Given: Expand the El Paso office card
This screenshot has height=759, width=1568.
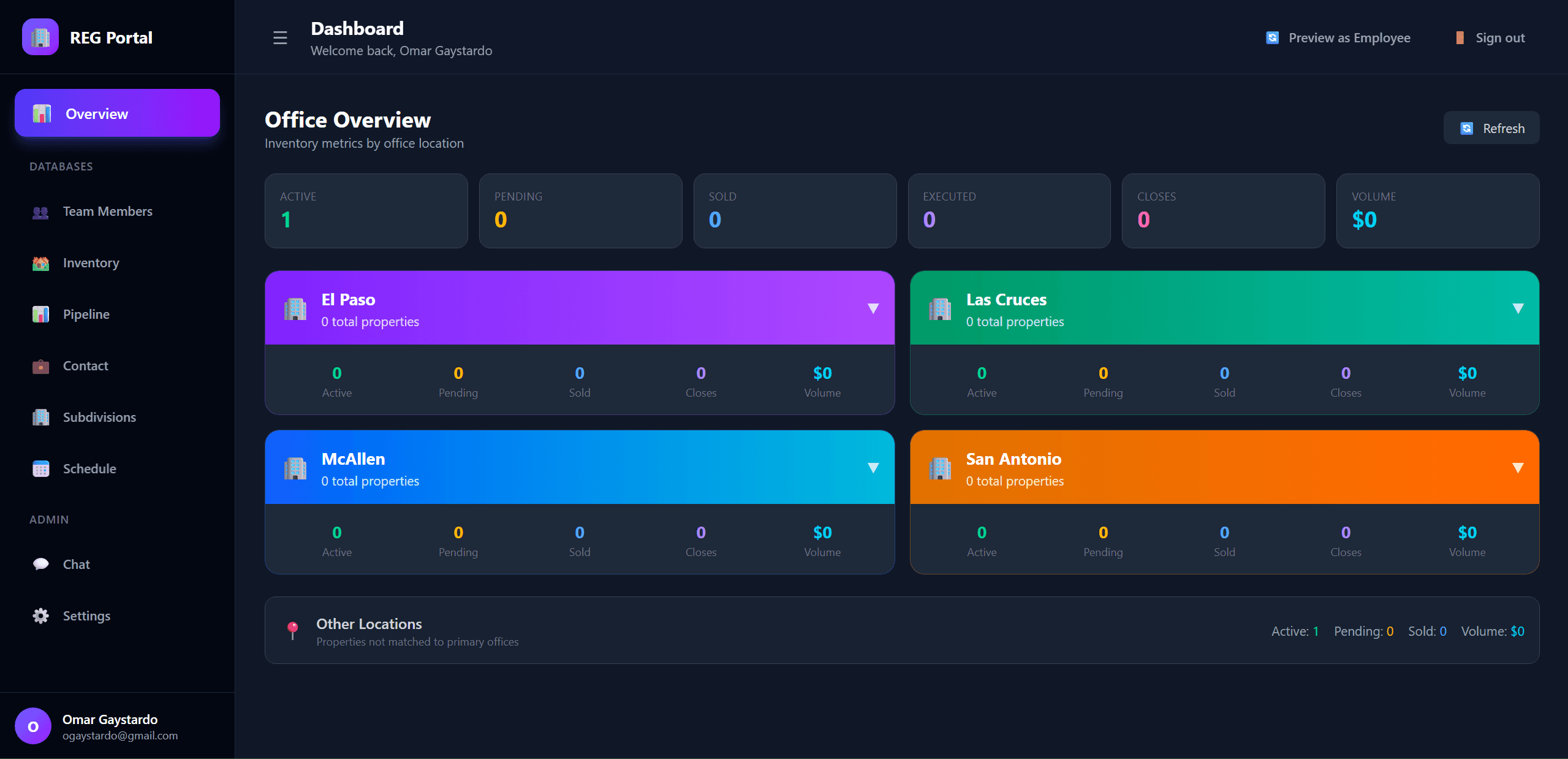Looking at the screenshot, I should (x=873, y=308).
